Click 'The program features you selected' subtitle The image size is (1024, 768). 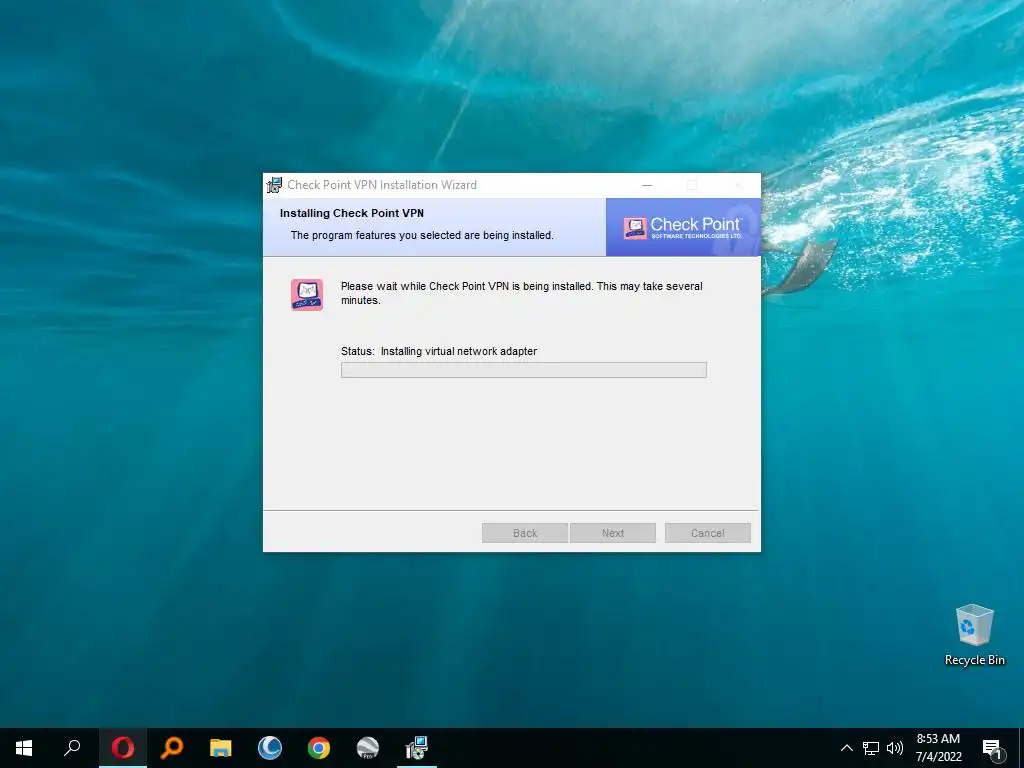pos(422,235)
